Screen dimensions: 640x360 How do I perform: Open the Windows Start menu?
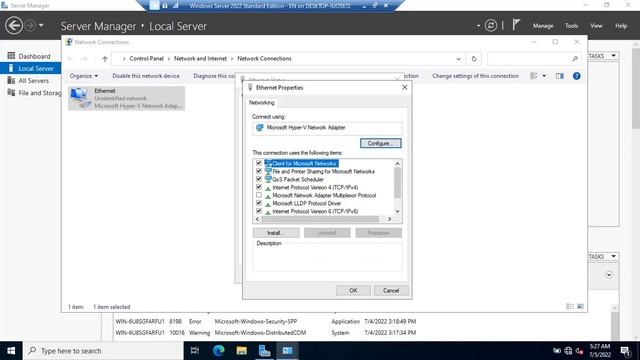point(11,351)
